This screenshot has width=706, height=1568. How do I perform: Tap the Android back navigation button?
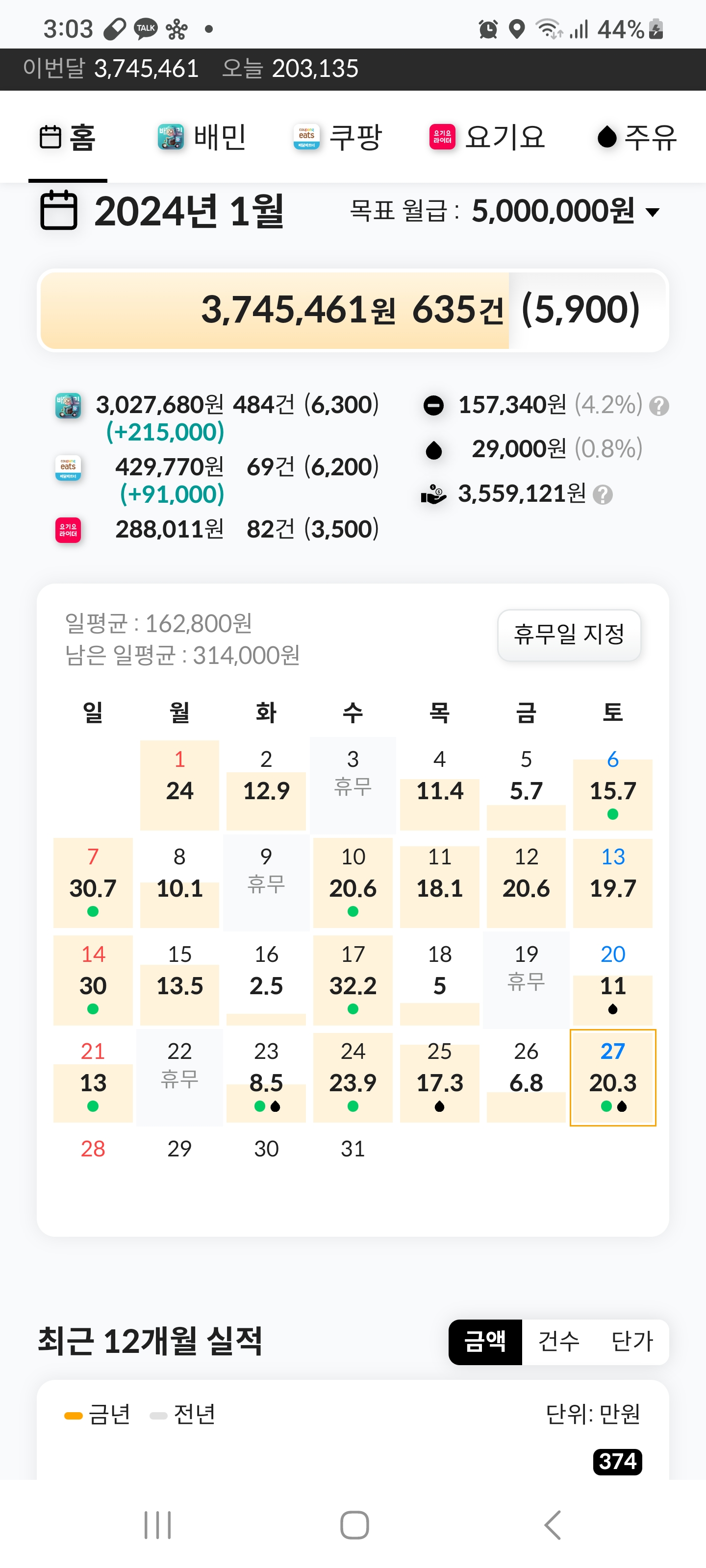553,1525
